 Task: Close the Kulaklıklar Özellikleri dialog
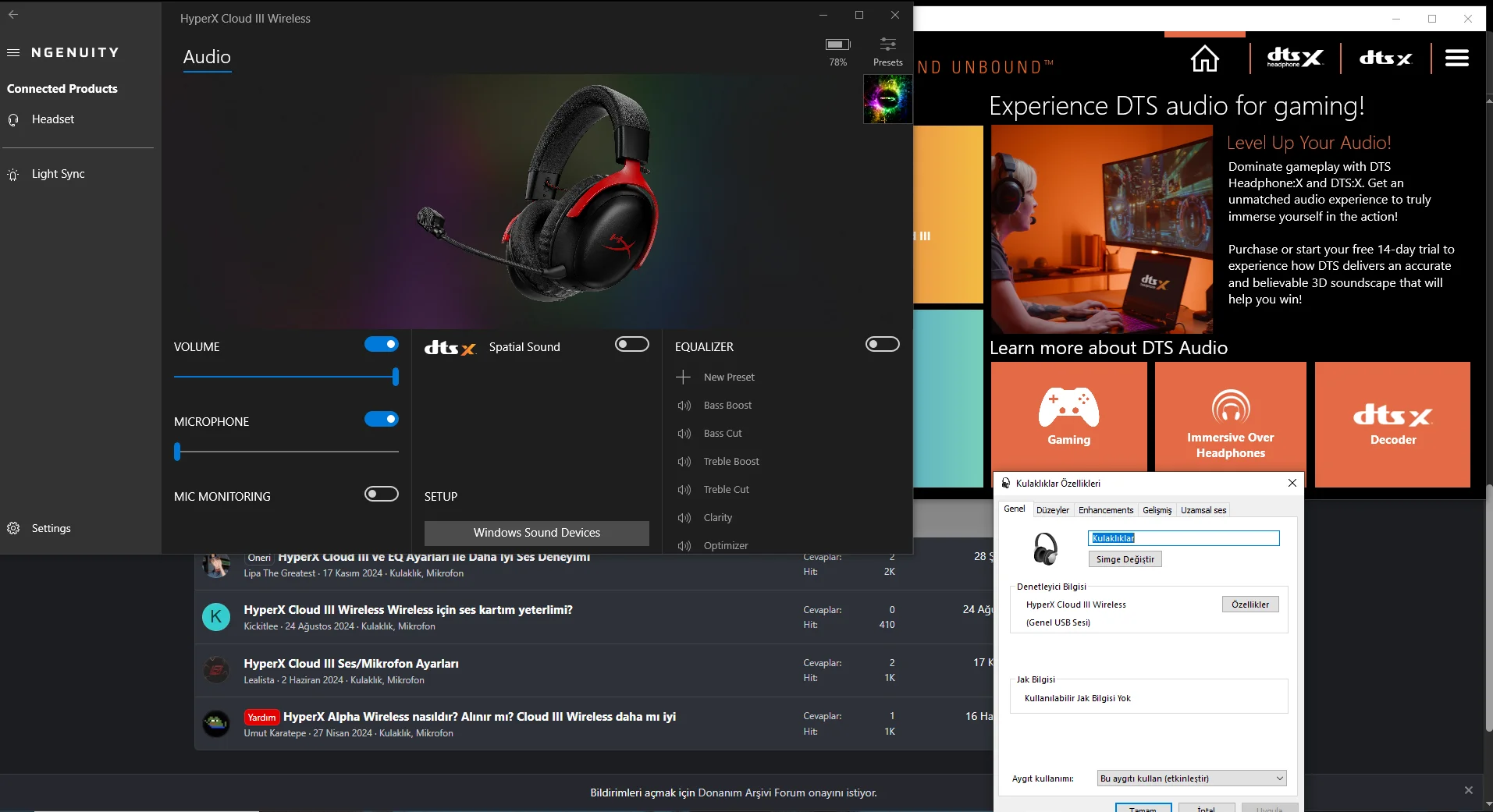click(1292, 483)
